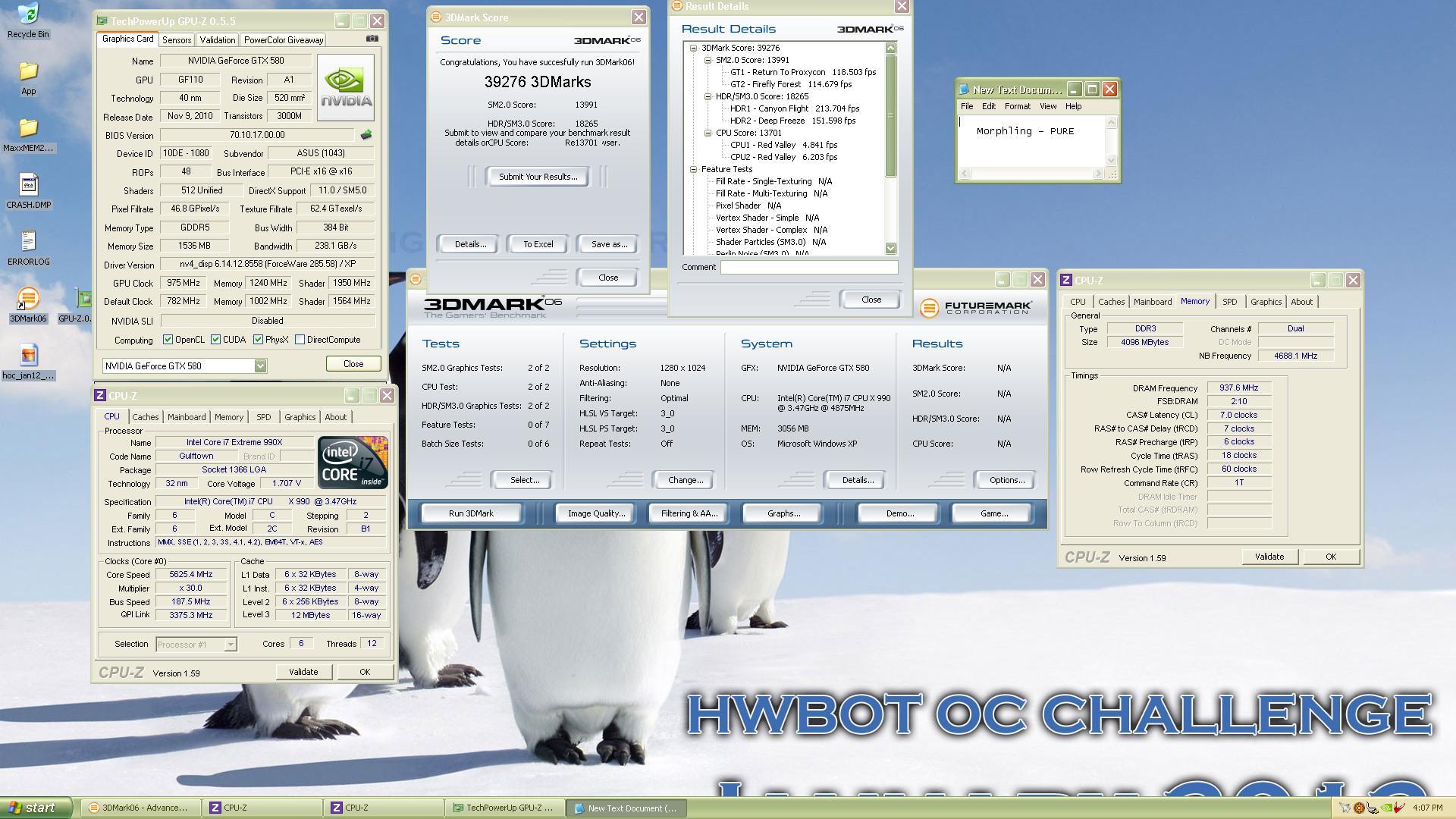Click the Options button in 3DMark06 results
This screenshot has height=819, width=1456.
point(1006,480)
